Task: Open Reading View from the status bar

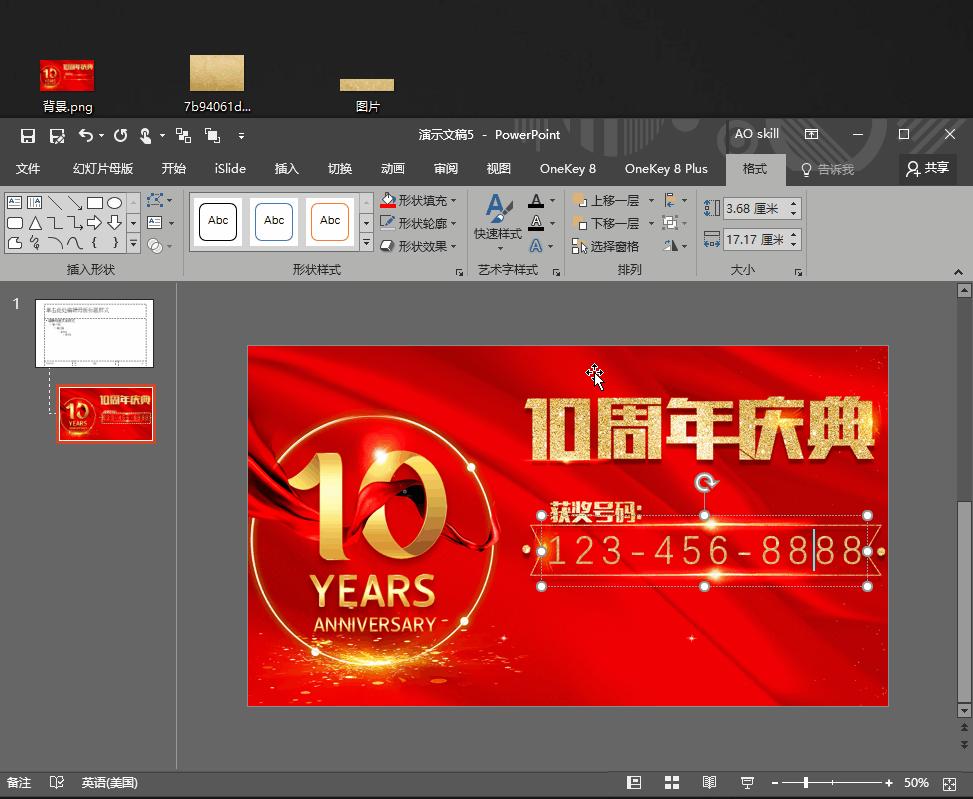Action: [709, 783]
